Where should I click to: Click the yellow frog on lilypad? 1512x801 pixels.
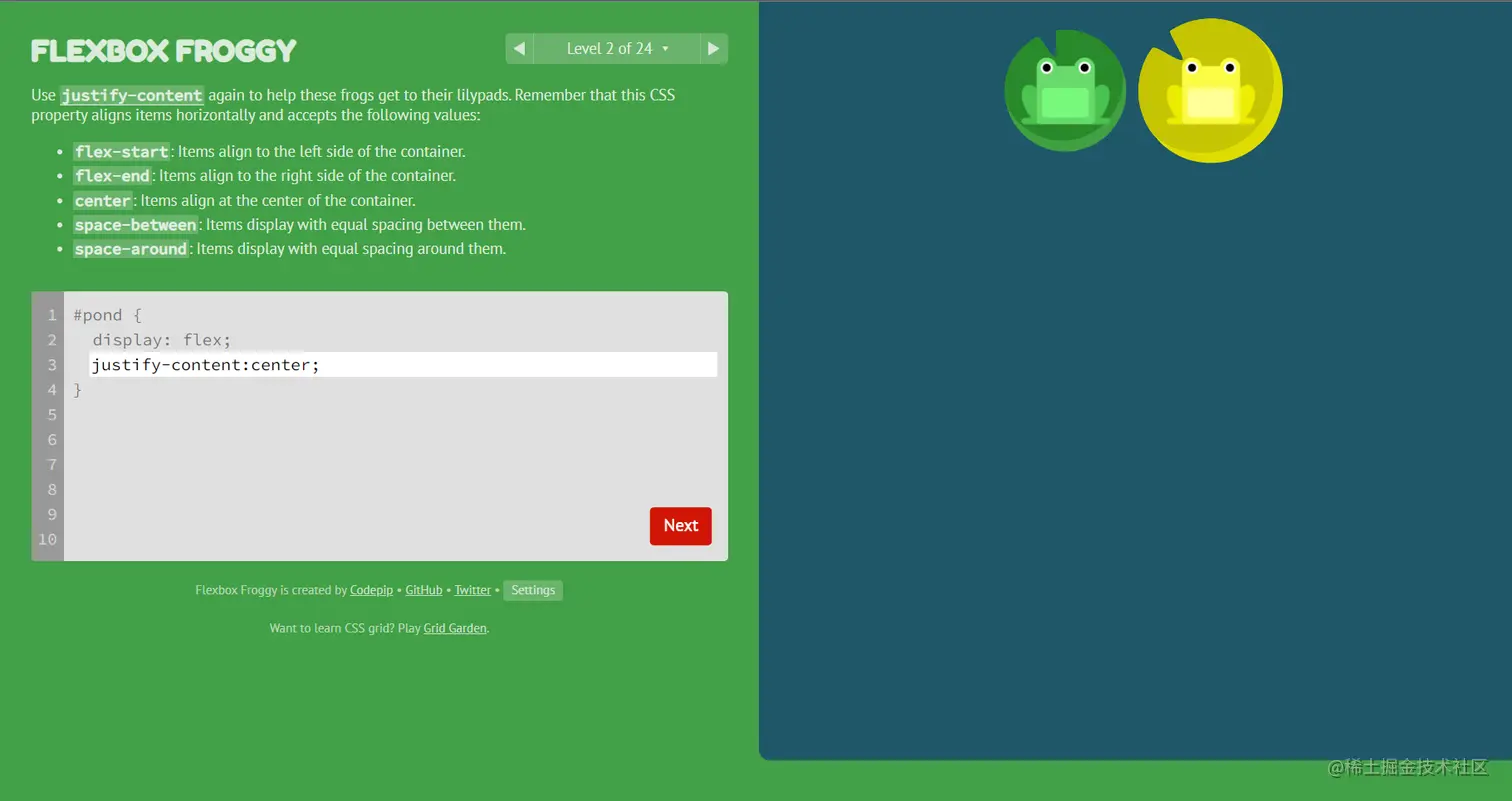[x=1210, y=91]
